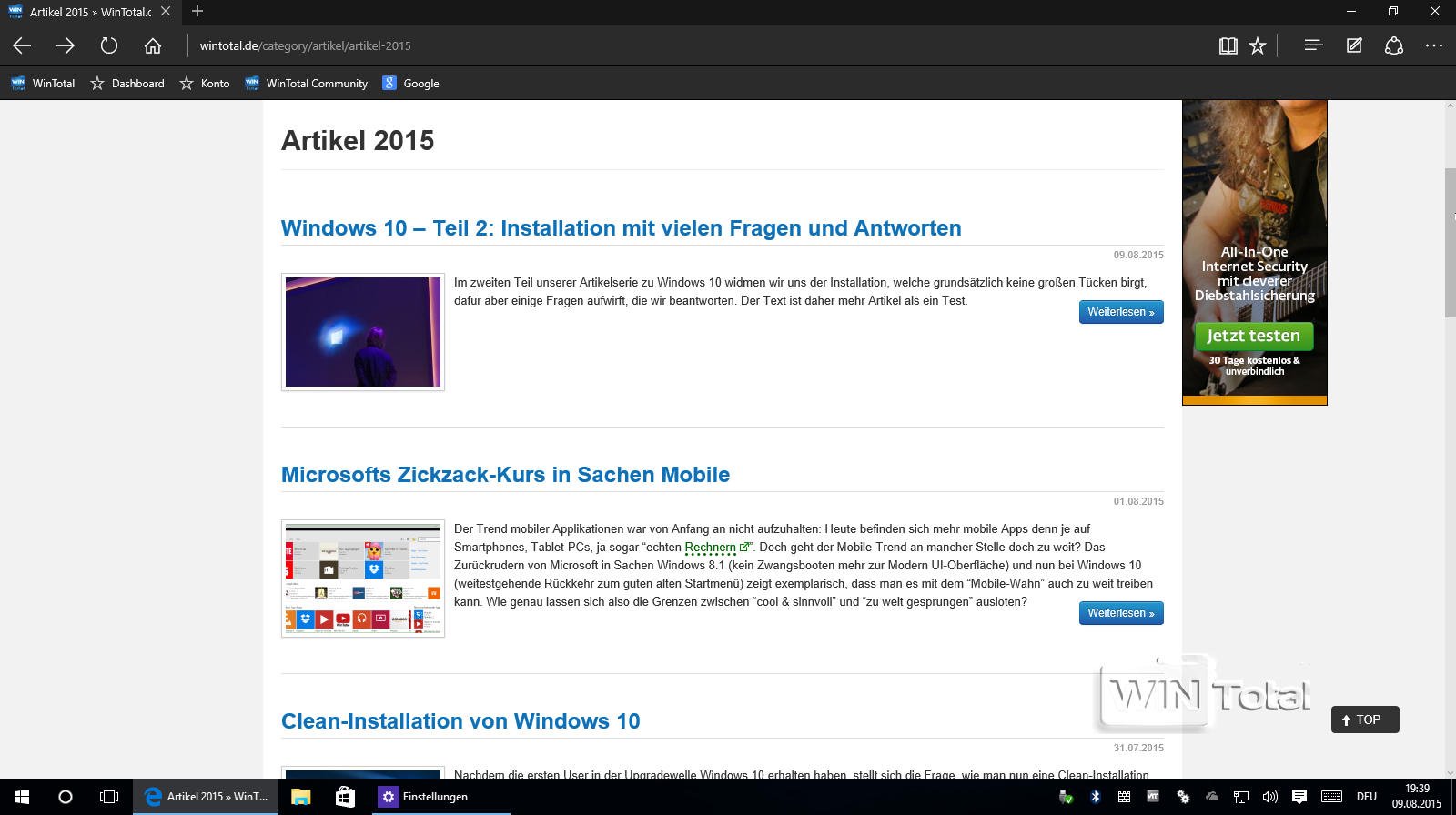The width and height of the screenshot is (1456, 815).
Task: Go back to the previous page
Action: 22,45
